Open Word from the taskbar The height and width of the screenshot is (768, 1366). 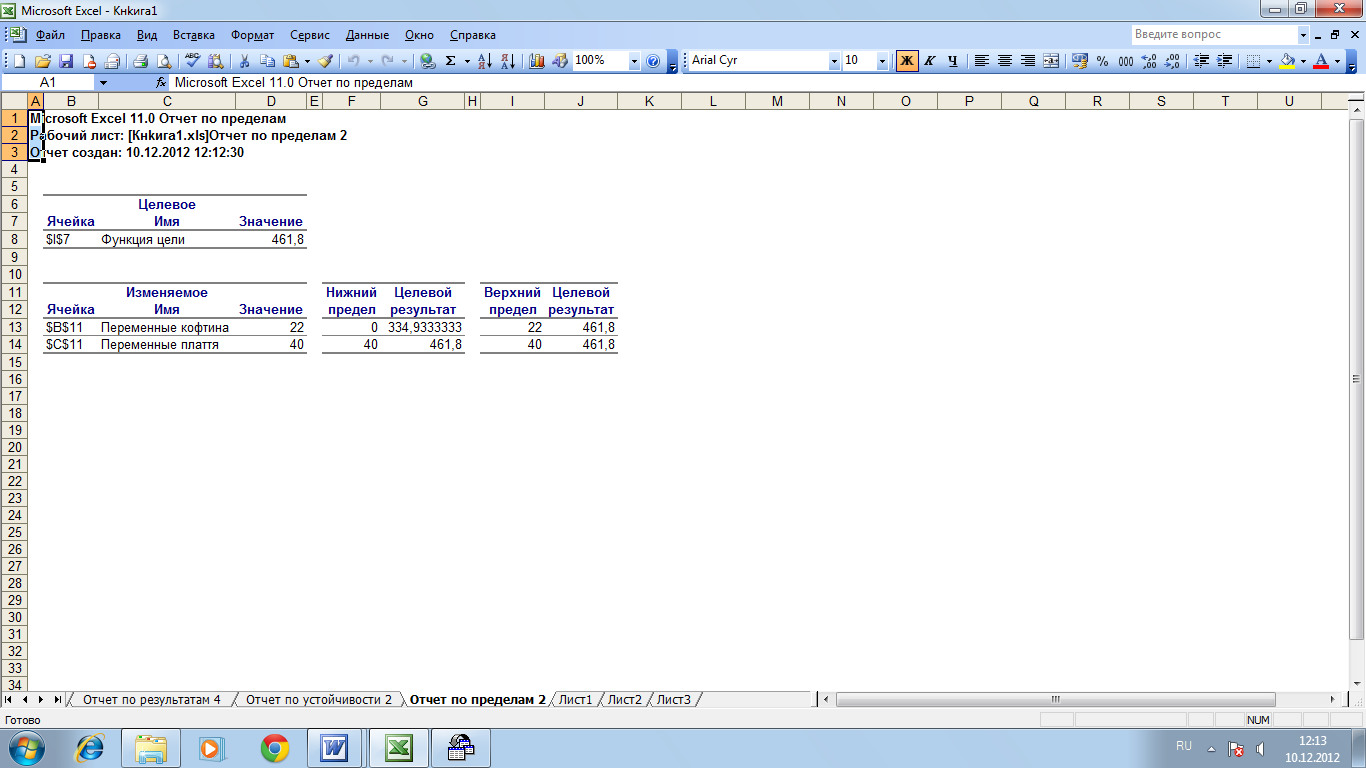click(333, 747)
